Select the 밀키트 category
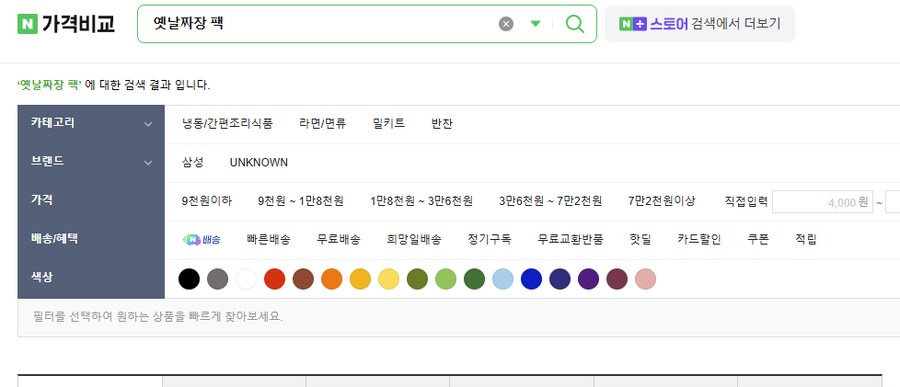 (389, 123)
